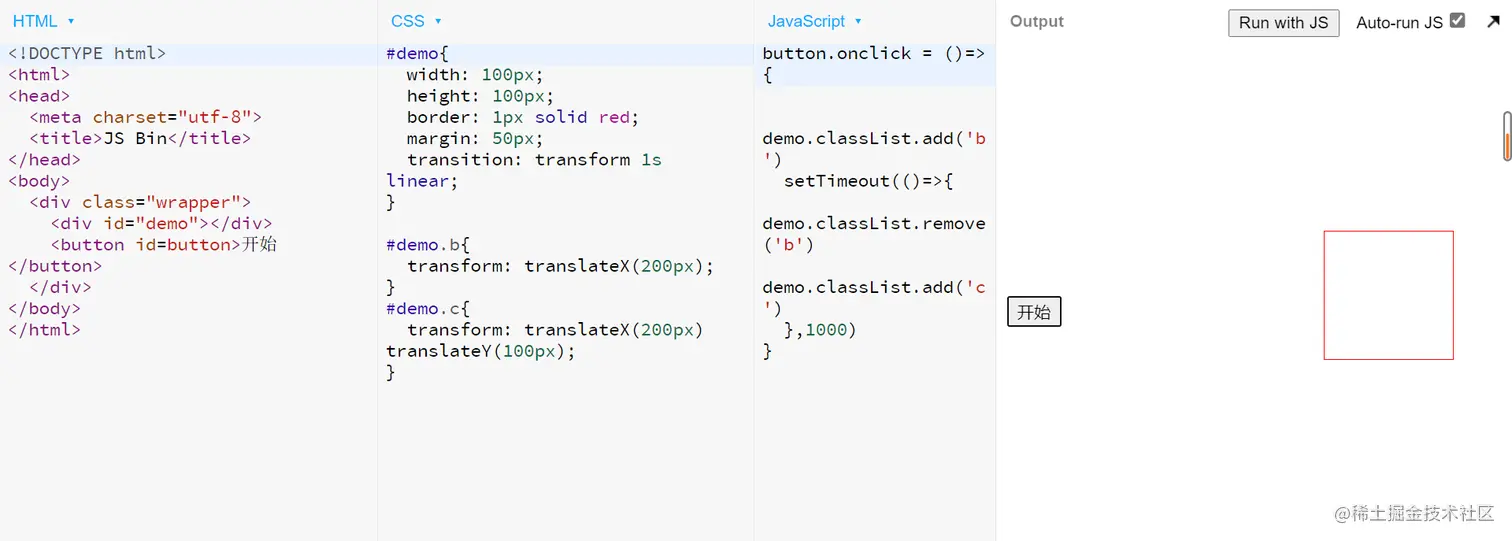Click the div class="wrapper" line

point(140,202)
